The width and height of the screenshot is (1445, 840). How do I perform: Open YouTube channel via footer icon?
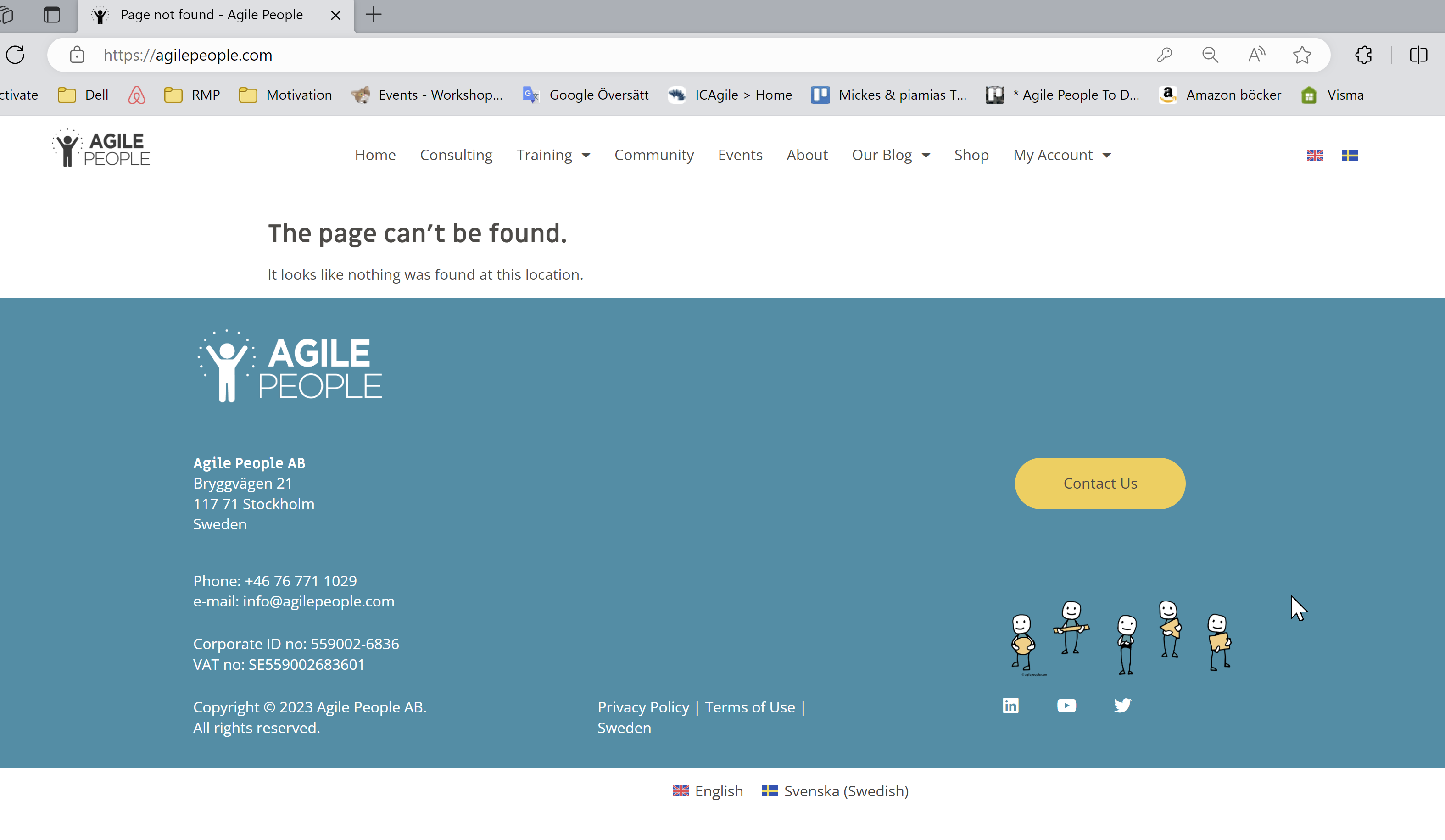[x=1066, y=705]
